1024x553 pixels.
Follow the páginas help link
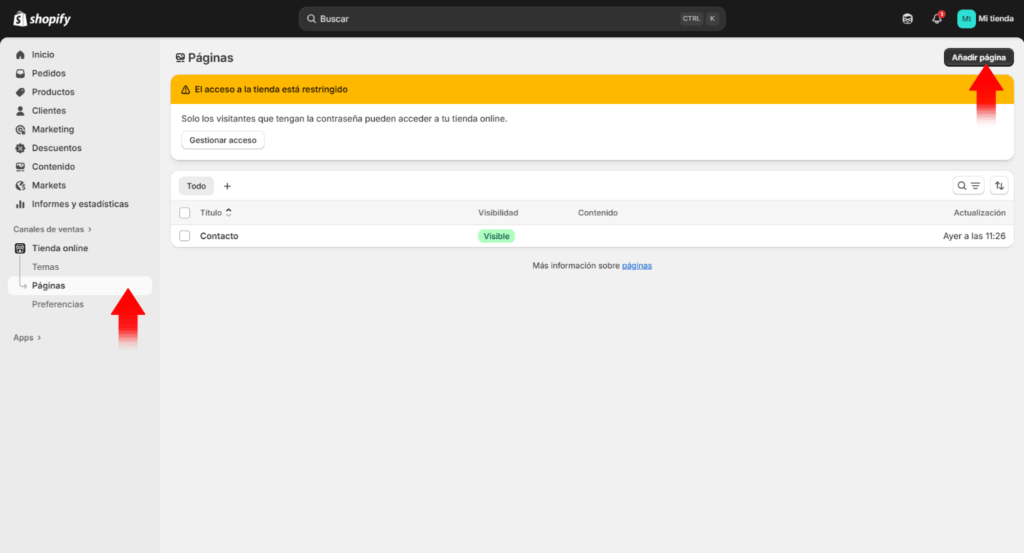tap(637, 266)
